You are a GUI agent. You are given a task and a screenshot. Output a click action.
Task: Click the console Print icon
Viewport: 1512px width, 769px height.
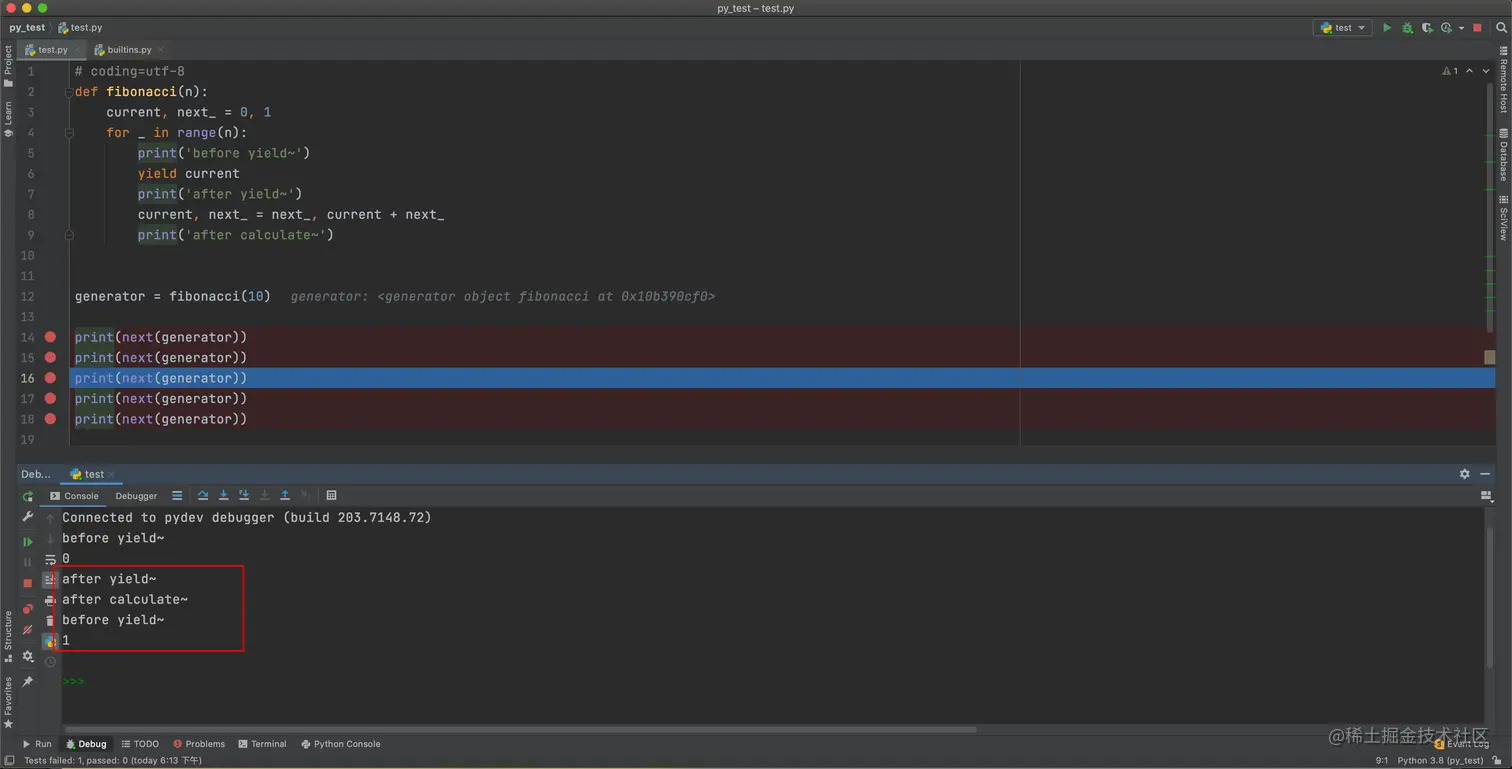pyautogui.click(x=50, y=601)
